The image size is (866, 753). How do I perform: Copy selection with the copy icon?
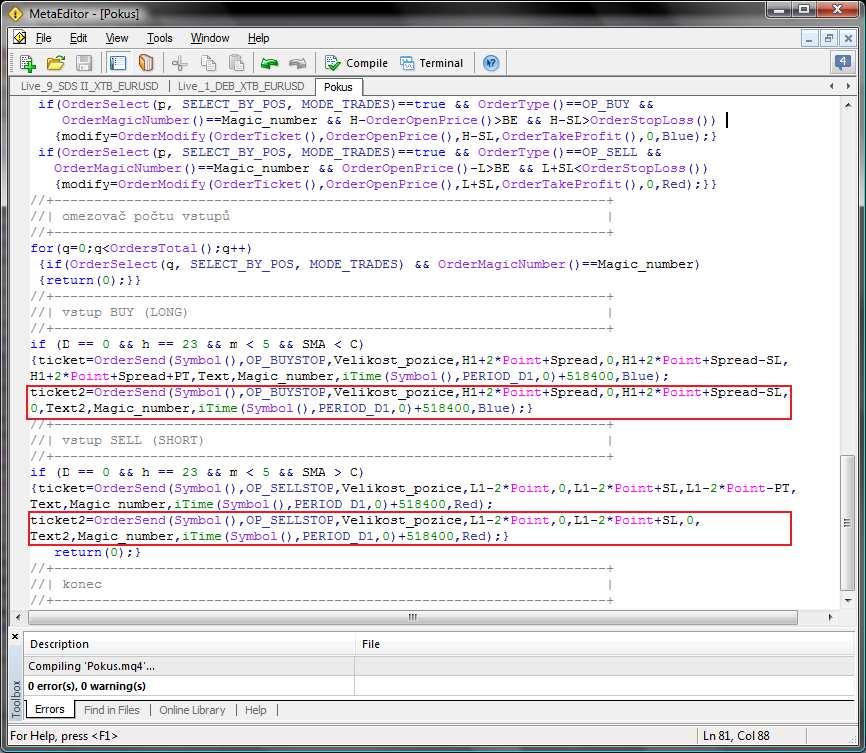point(208,63)
